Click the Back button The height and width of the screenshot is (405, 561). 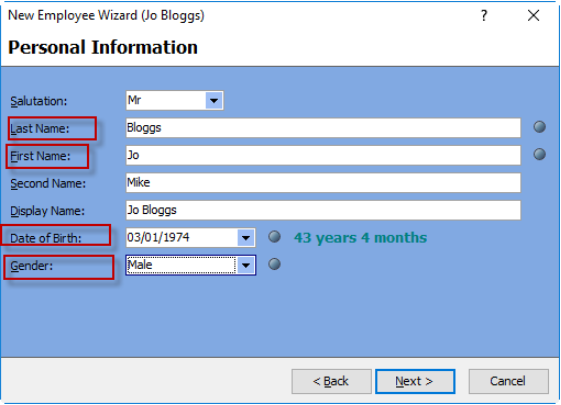click(331, 381)
